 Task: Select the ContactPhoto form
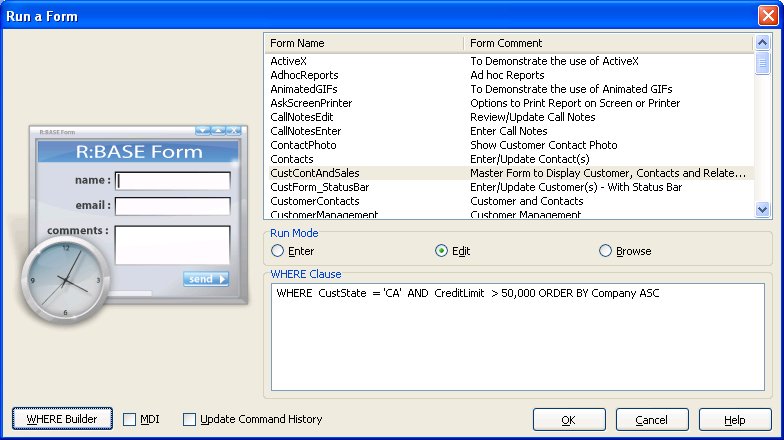301,145
